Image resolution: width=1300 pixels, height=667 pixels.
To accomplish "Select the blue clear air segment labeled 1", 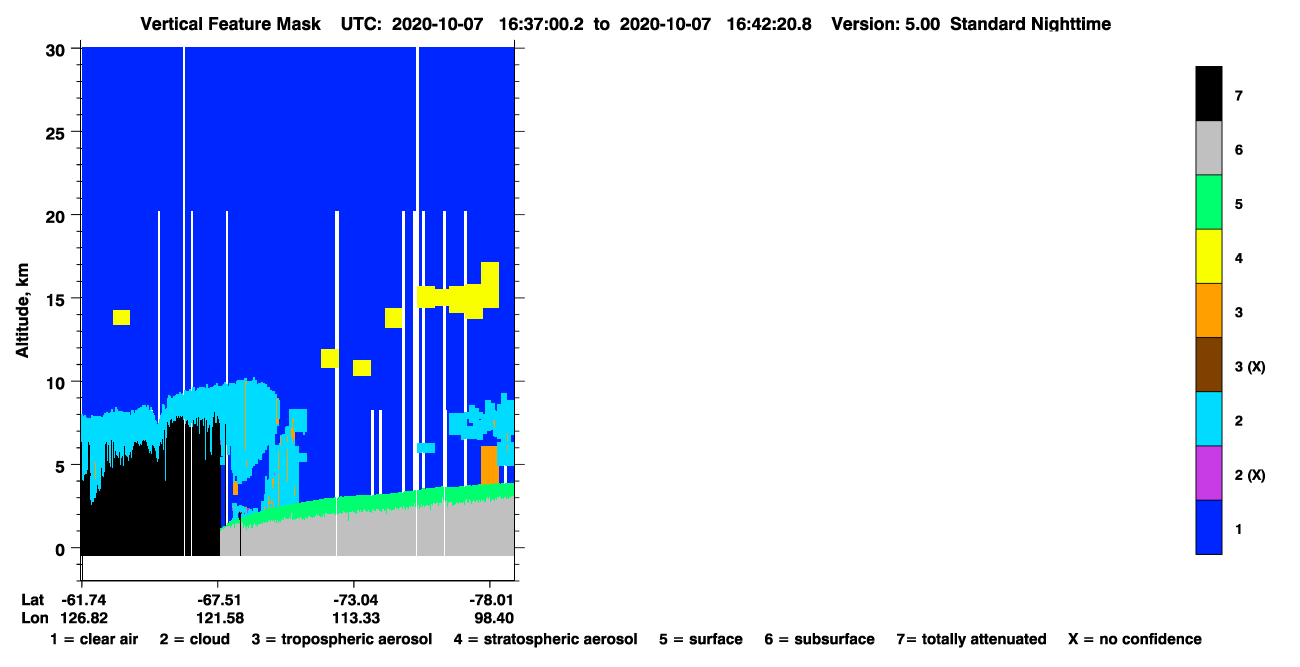I will (1208, 526).
